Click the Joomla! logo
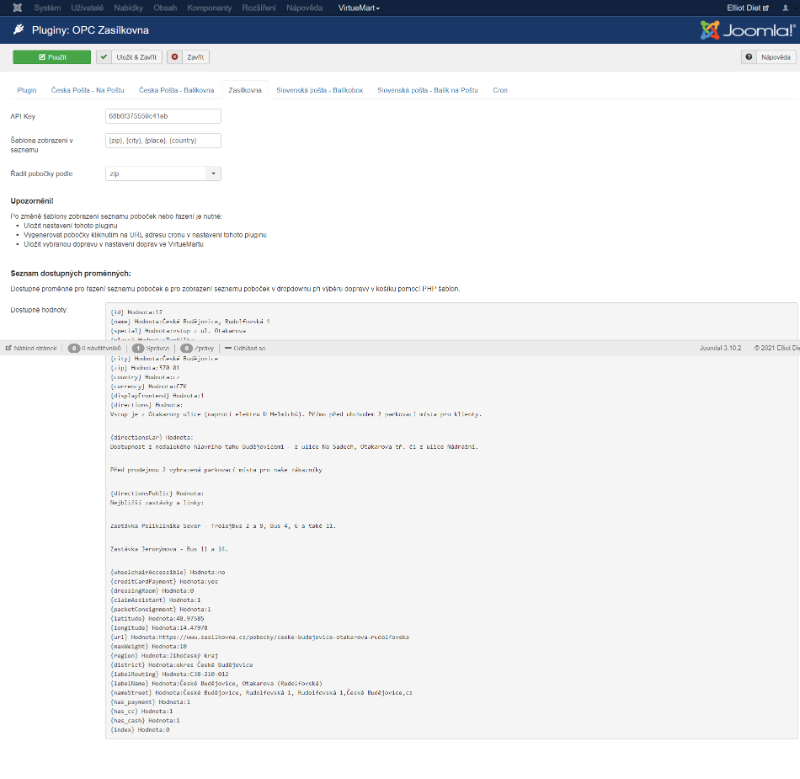Screen dimensions: 800x779 click(747, 30)
